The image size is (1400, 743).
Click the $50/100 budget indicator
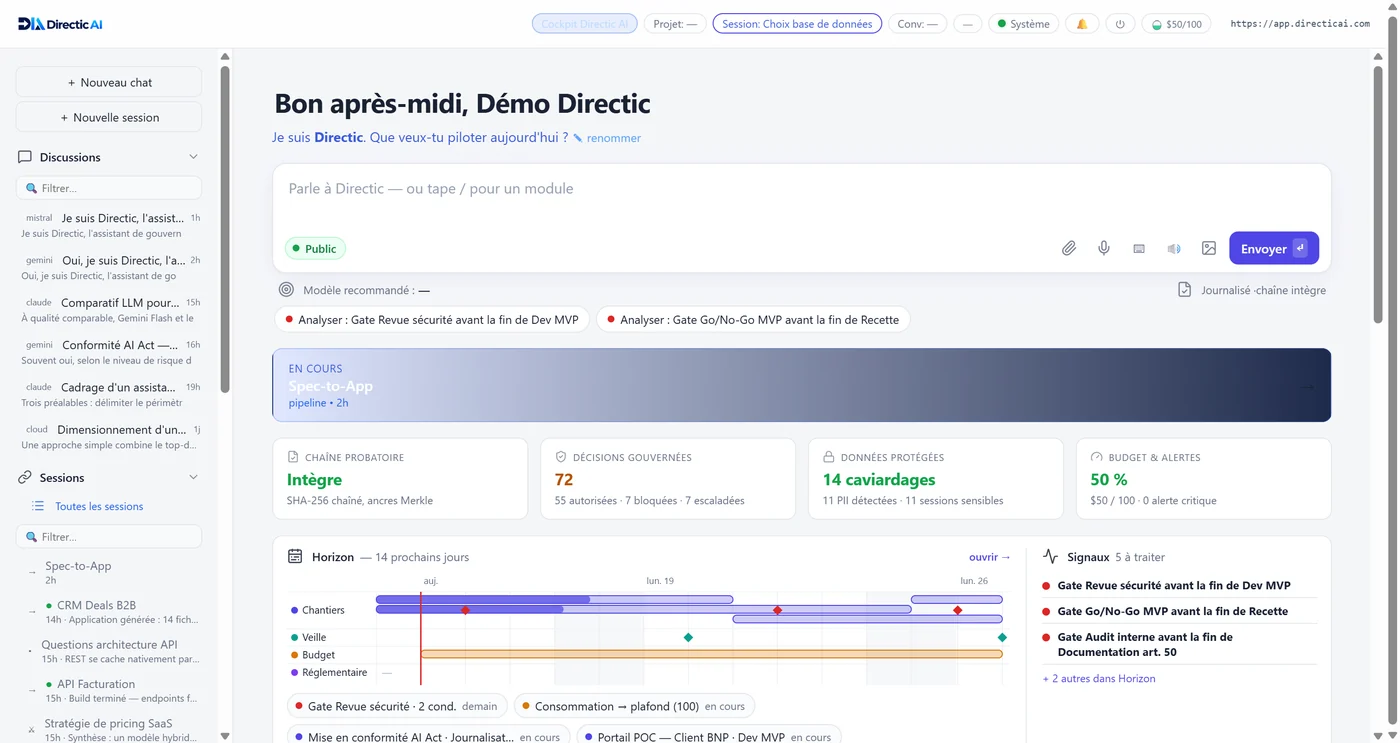(x=1176, y=24)
